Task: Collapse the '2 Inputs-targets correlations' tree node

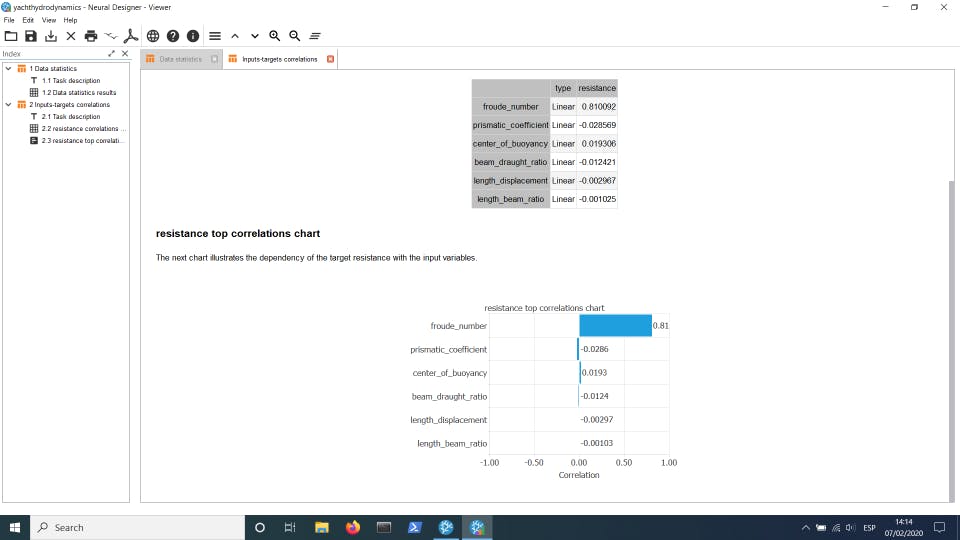Action: [x=9, y=105]
